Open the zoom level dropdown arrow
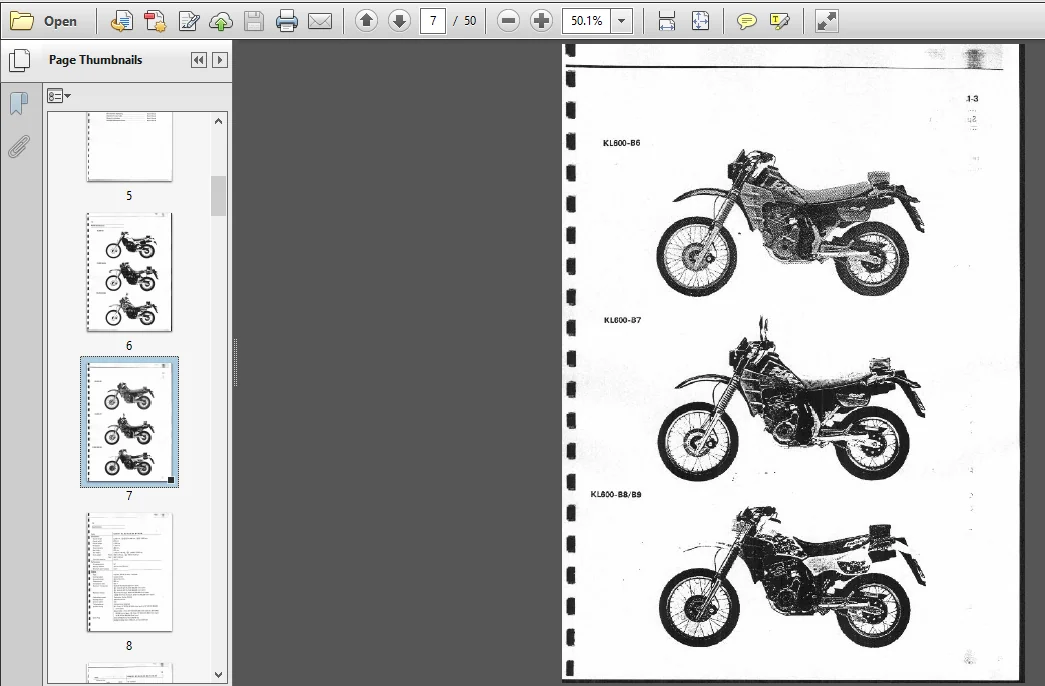 pyautogui.click(x=622, y=21)
